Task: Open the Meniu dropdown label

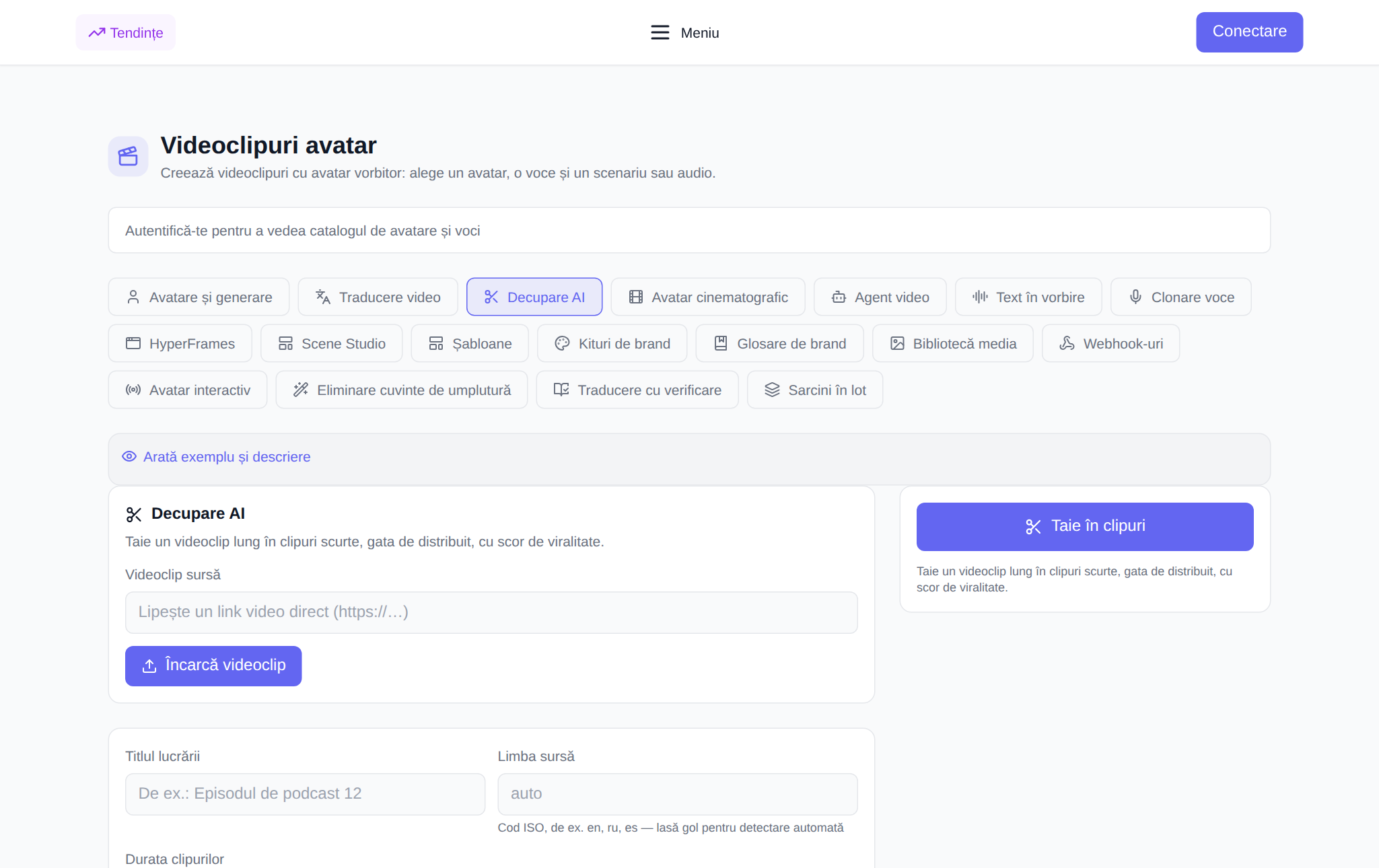Action: (700, 33)
